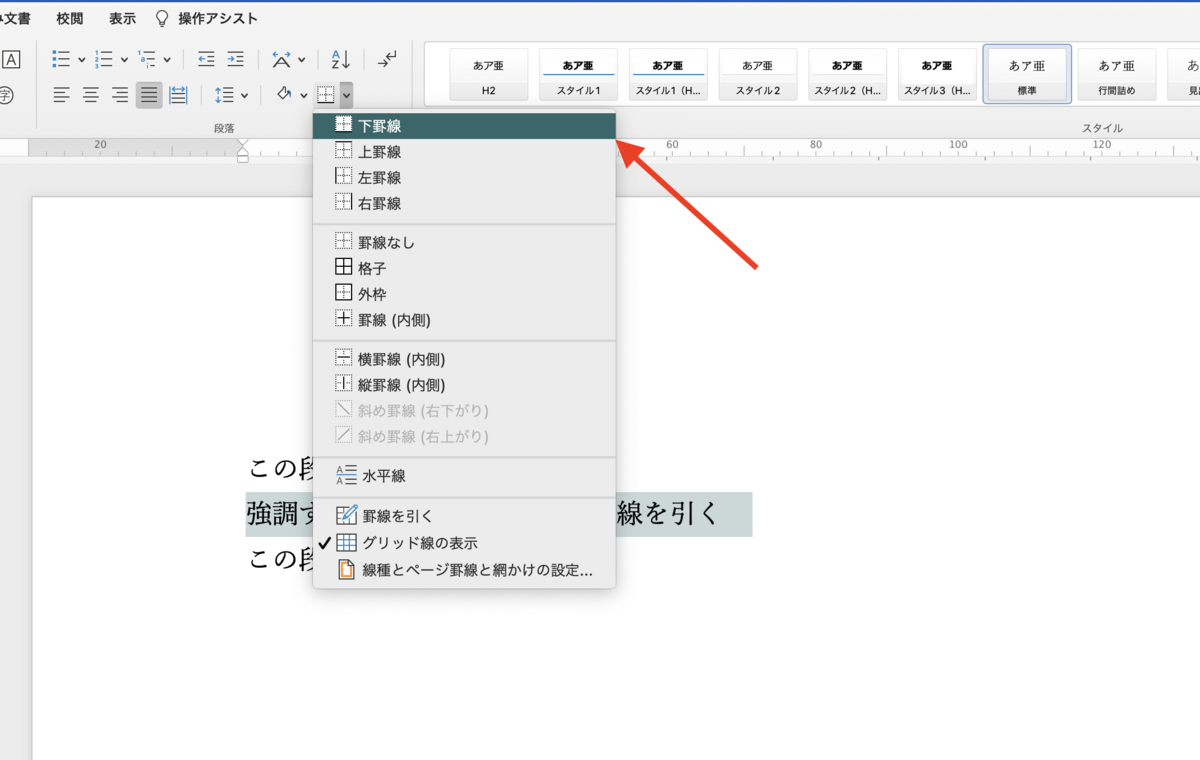This screenshot has width=1200, height=760.
Task: Apply center alignment
Action: click(x=90, y=95)
